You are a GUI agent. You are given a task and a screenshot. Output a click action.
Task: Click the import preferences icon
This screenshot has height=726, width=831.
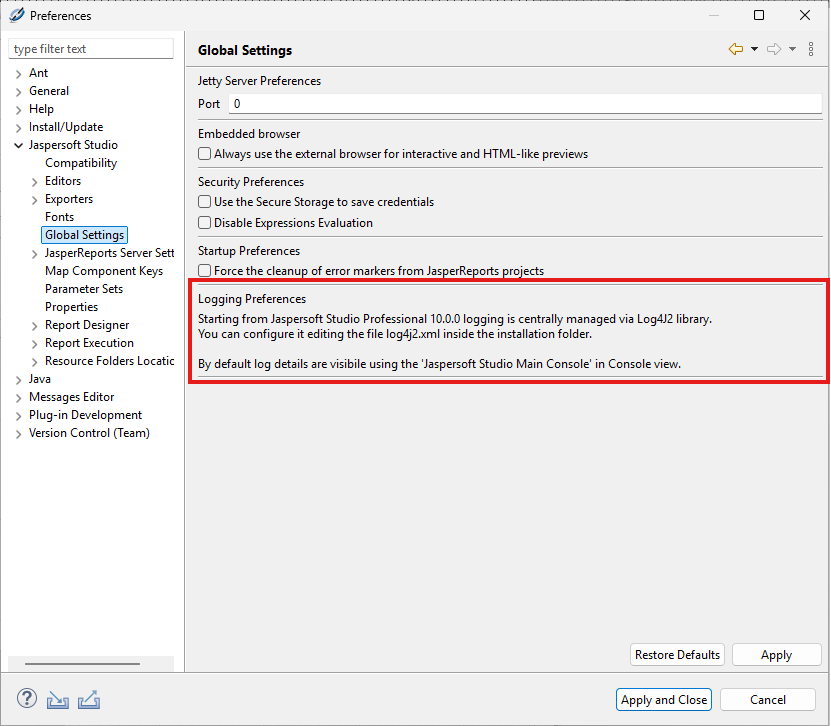point(58,700)
